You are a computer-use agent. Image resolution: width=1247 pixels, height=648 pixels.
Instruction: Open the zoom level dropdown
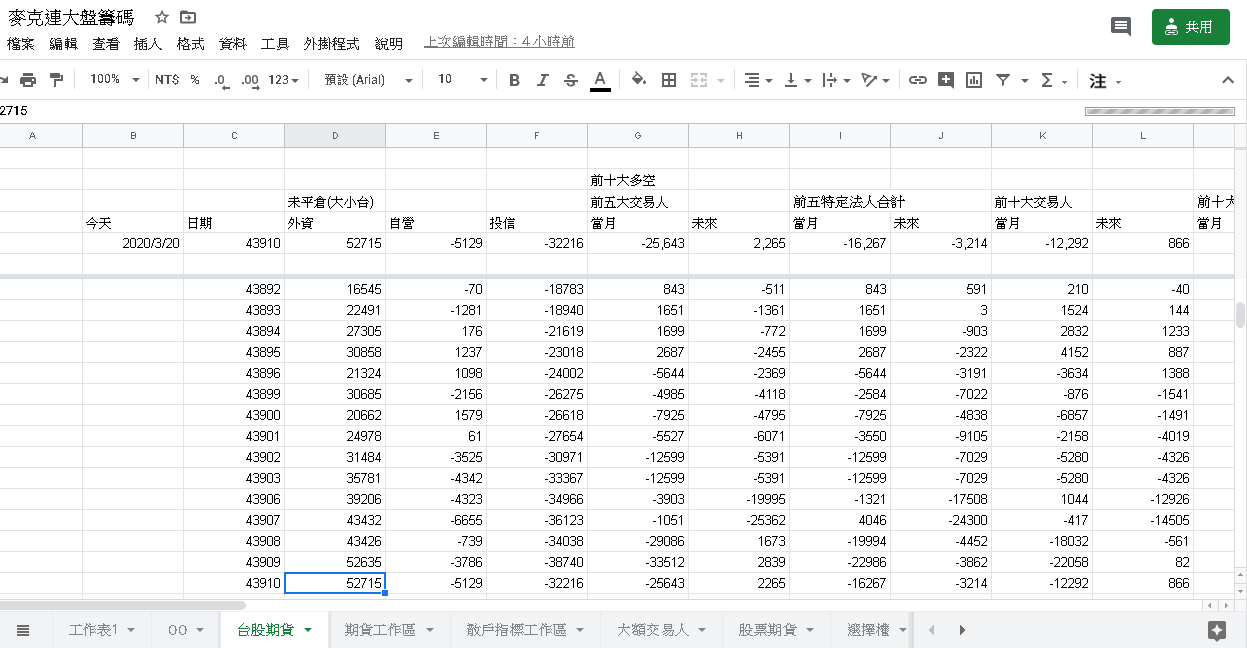pyautogui.click(x=115, y=80)
